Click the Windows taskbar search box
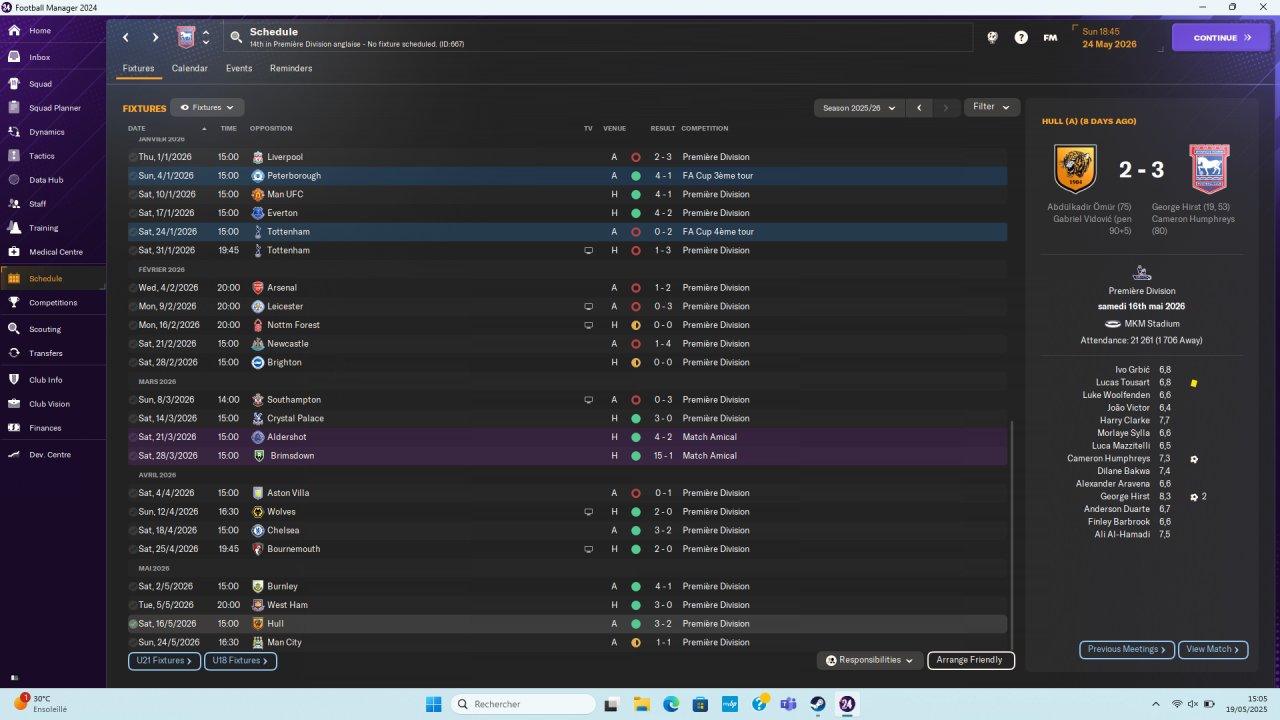Viewport: 1280px width, 720px height. [523, 704]
